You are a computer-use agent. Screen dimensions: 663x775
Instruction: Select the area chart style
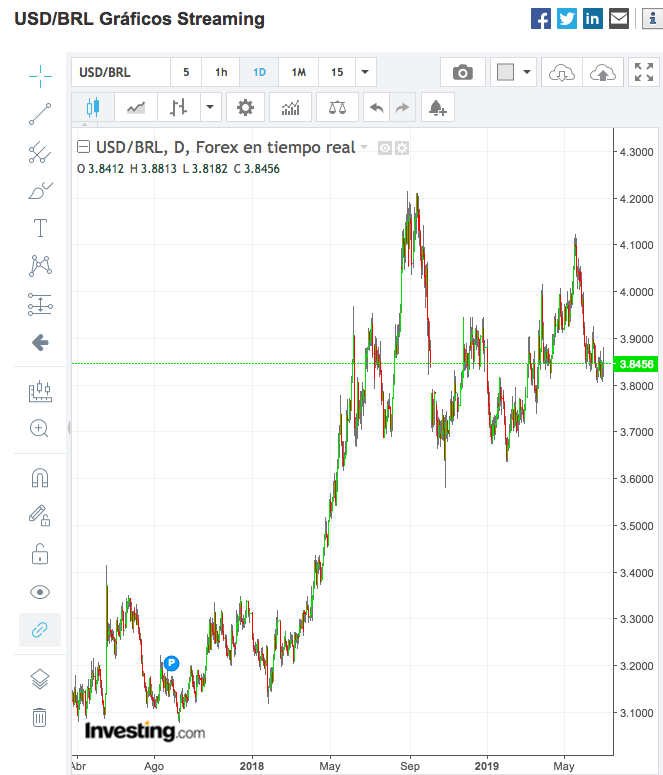(x=136, y=107)
